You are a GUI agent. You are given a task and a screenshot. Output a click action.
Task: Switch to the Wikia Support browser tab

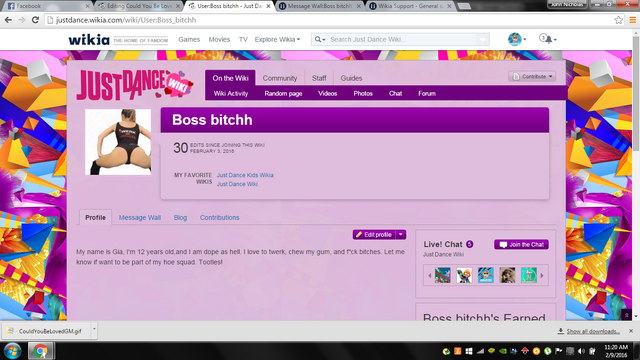410,6
